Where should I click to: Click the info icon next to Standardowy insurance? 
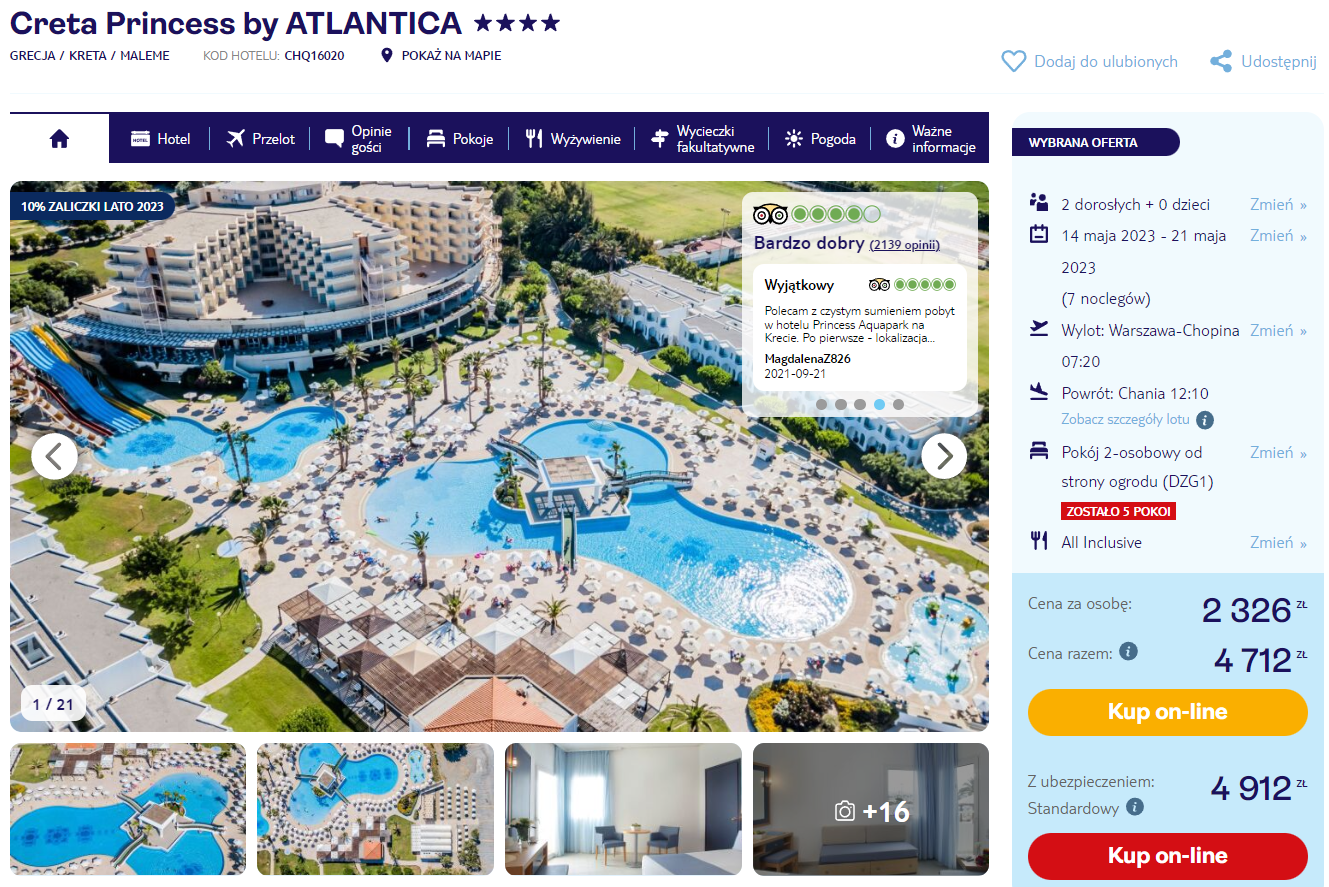coord(1134,807)
